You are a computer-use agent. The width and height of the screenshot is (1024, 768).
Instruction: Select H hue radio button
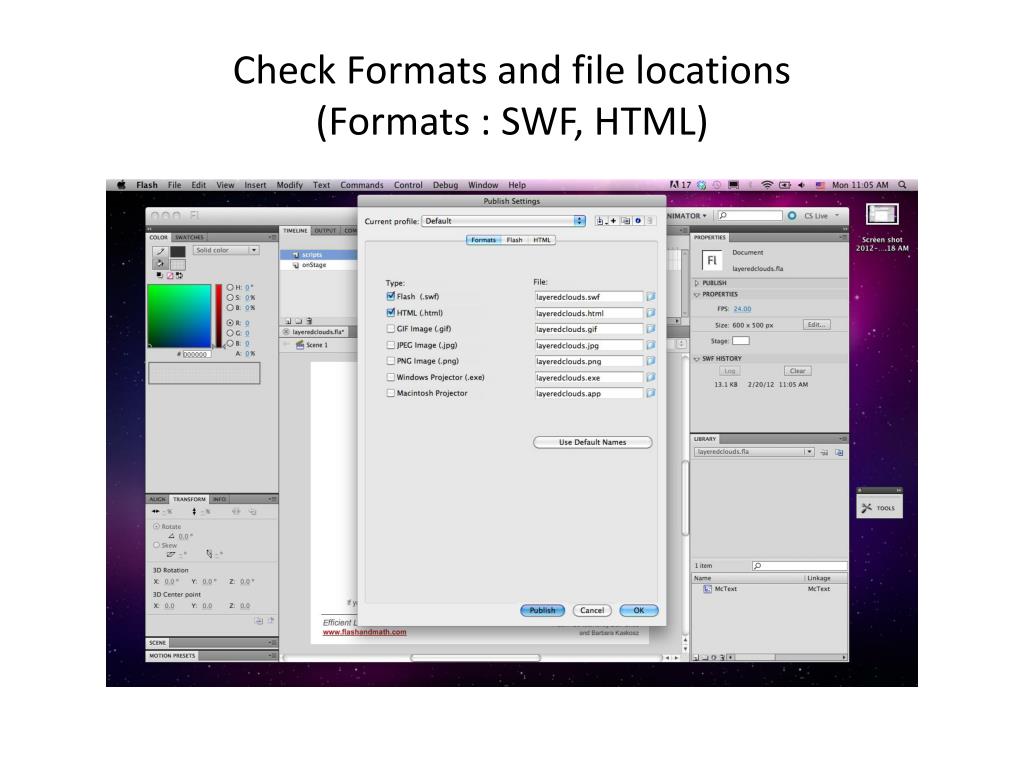[x=230, y=287]
